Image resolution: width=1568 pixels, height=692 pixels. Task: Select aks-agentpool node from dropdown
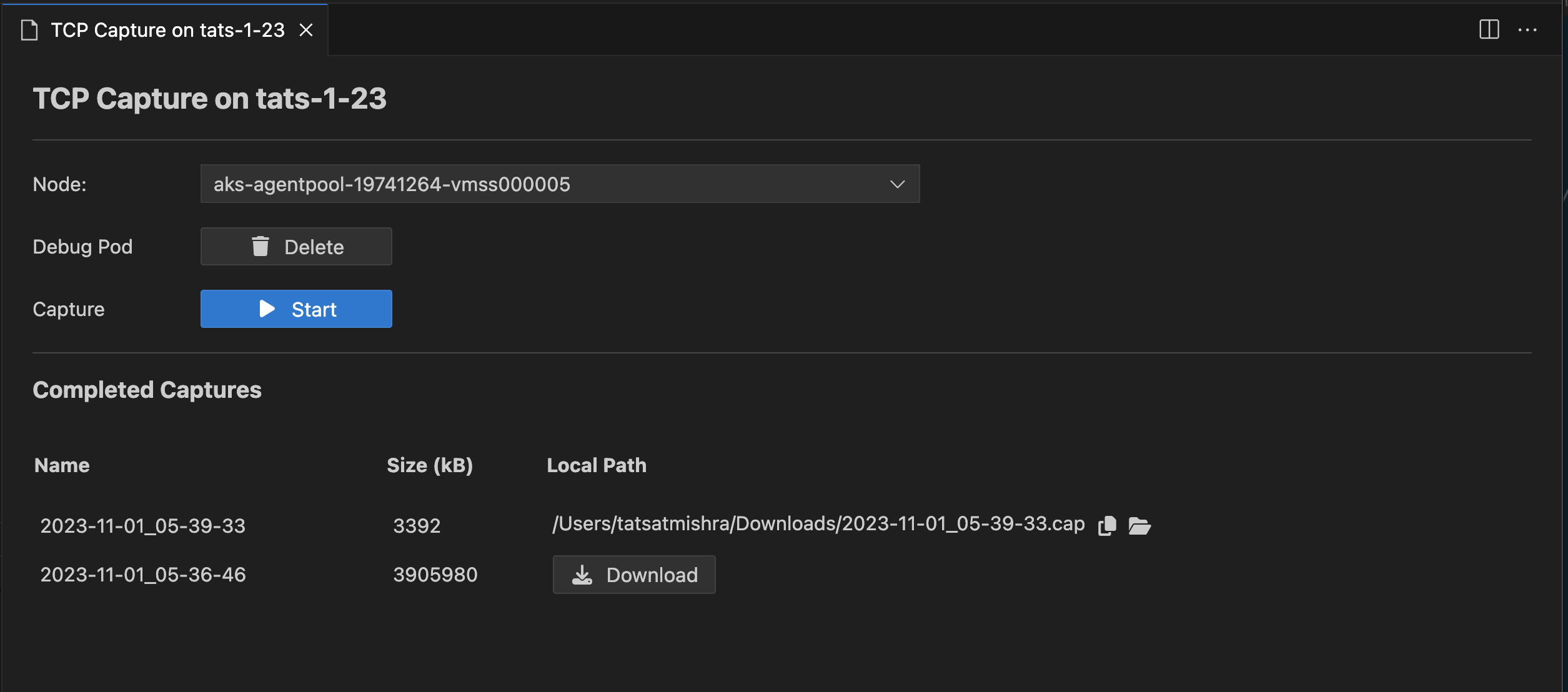click(x=560, y=183)
